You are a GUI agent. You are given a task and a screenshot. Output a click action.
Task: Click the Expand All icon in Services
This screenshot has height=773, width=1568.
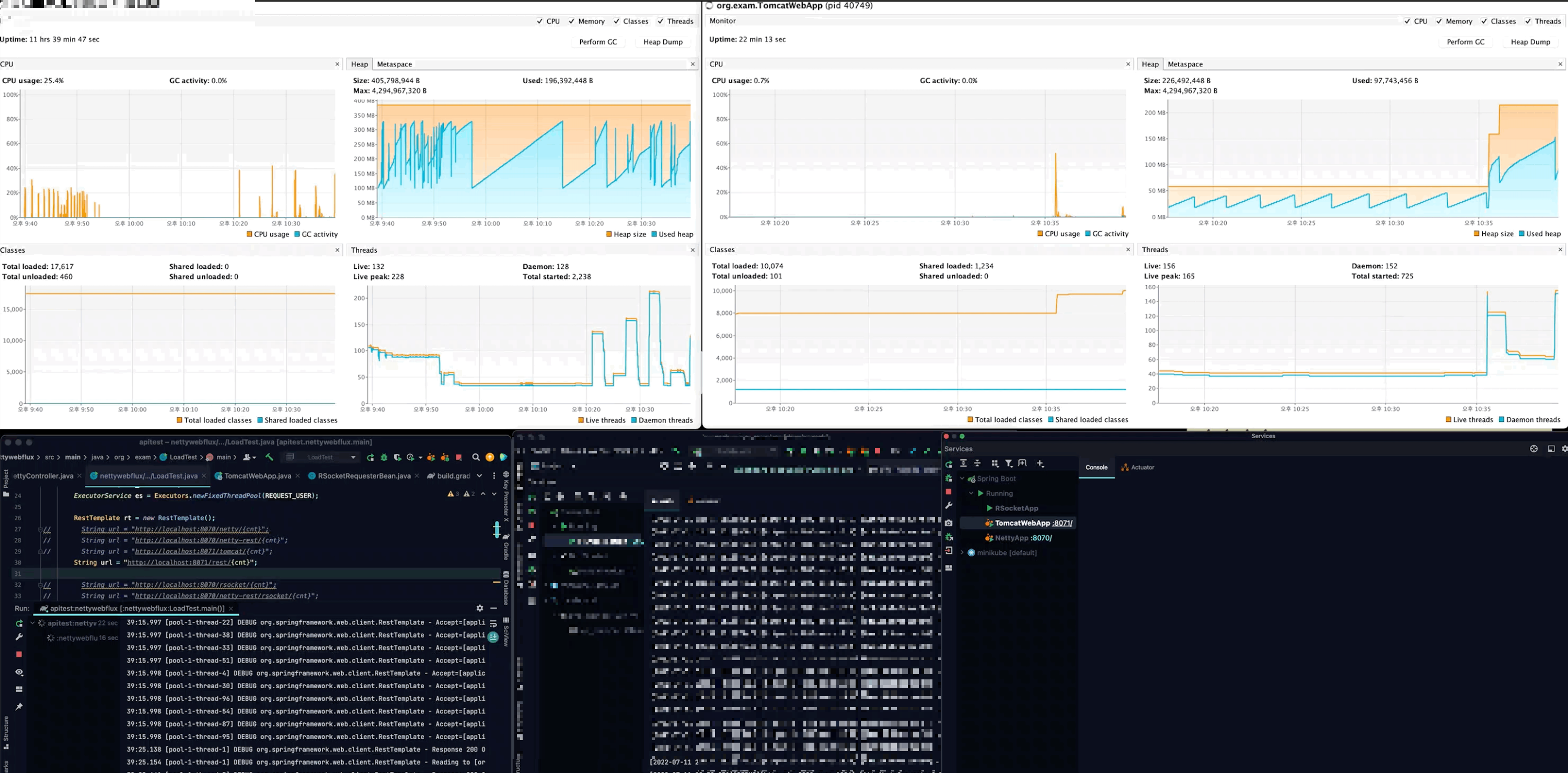pyautogui.click(x=963, y=463)
